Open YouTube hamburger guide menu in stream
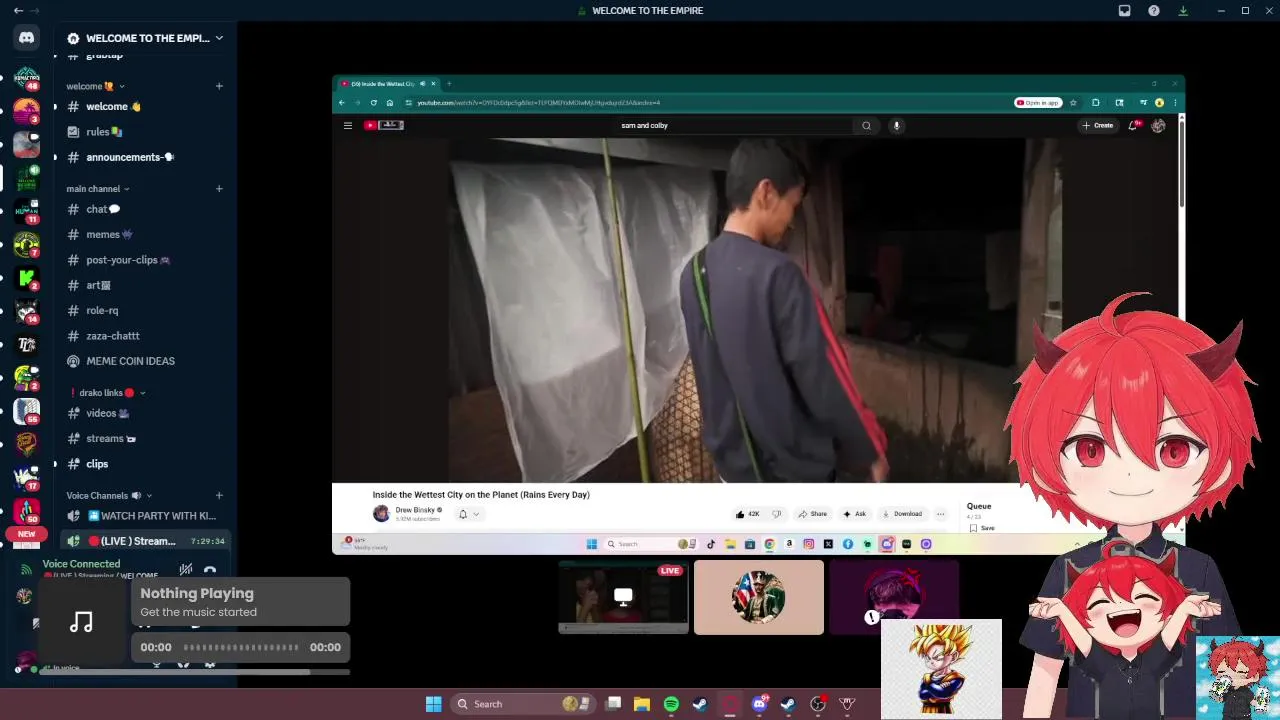Viewport: 1280px width, 720px height. (348, 125)
